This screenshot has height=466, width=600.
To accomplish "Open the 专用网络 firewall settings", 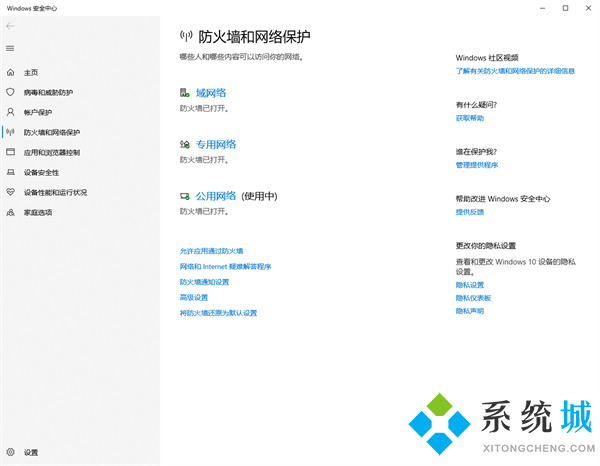I will point(216,144).
